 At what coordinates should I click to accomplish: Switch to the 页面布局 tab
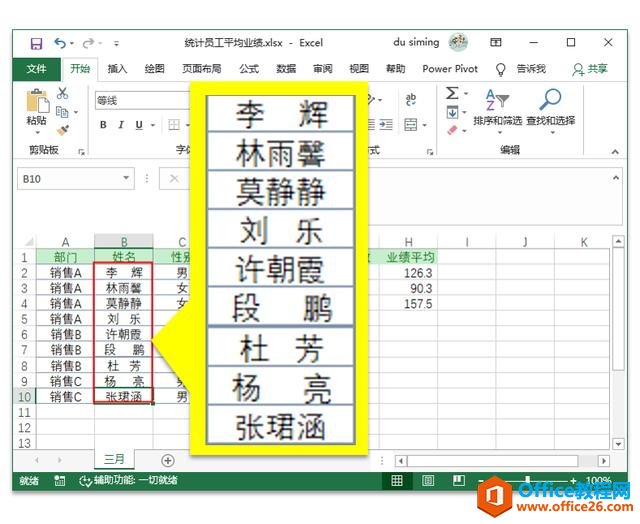click(202, 69)
